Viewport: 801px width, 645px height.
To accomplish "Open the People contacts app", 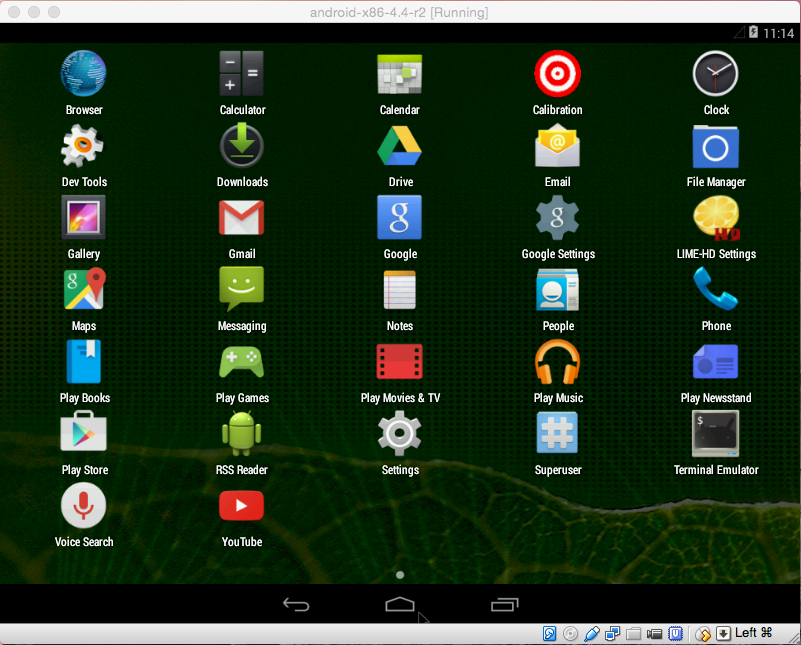I will [557, 290].
